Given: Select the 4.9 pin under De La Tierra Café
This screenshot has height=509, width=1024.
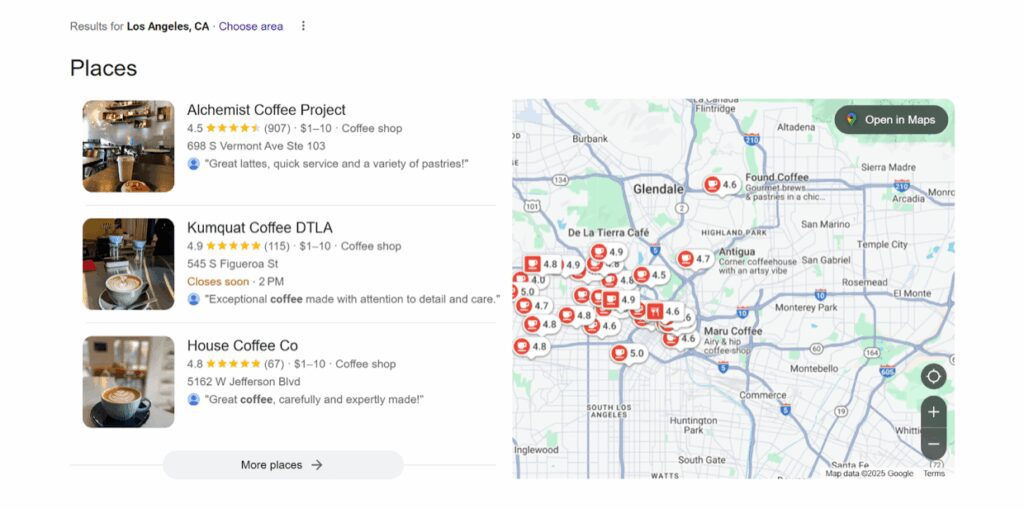Looking at the screenshot, I should (607, 252).
